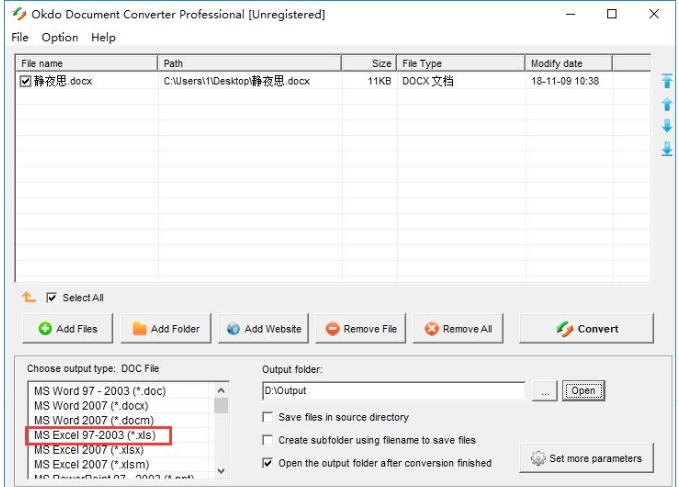Select MS Excel 2007 (*.xlsx) output type
This screenshot has width=679, height=487.
89,450
